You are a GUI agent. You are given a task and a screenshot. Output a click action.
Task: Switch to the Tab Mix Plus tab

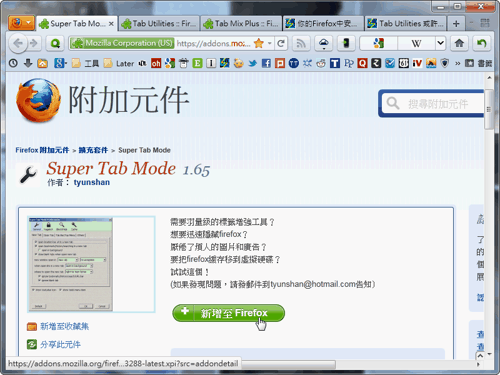pos(242,23)
